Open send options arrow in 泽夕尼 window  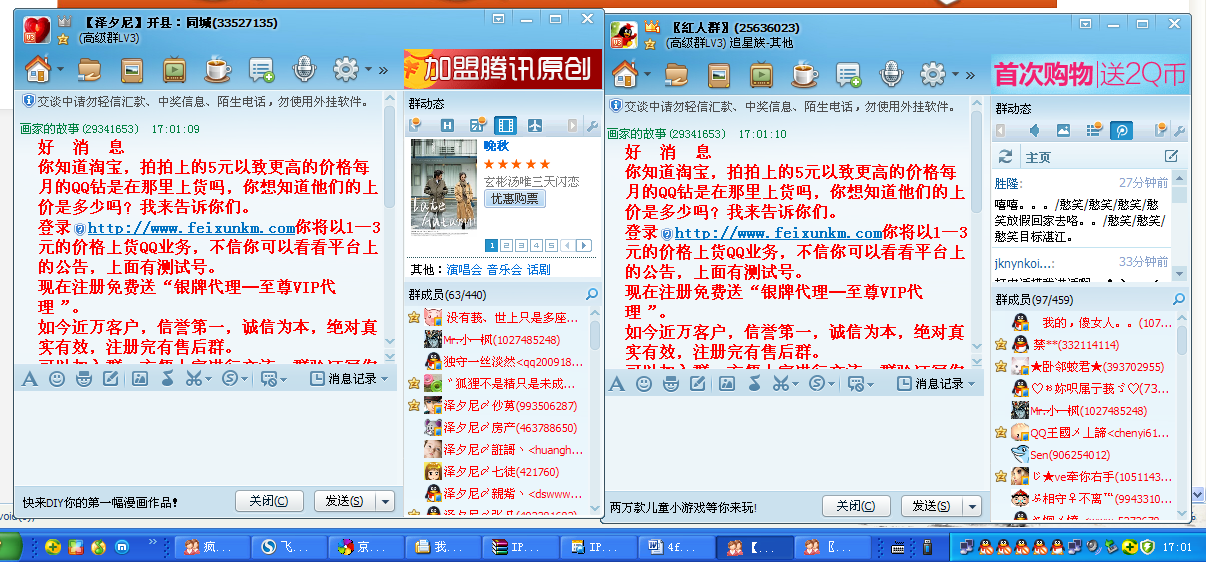click(386, 501)
